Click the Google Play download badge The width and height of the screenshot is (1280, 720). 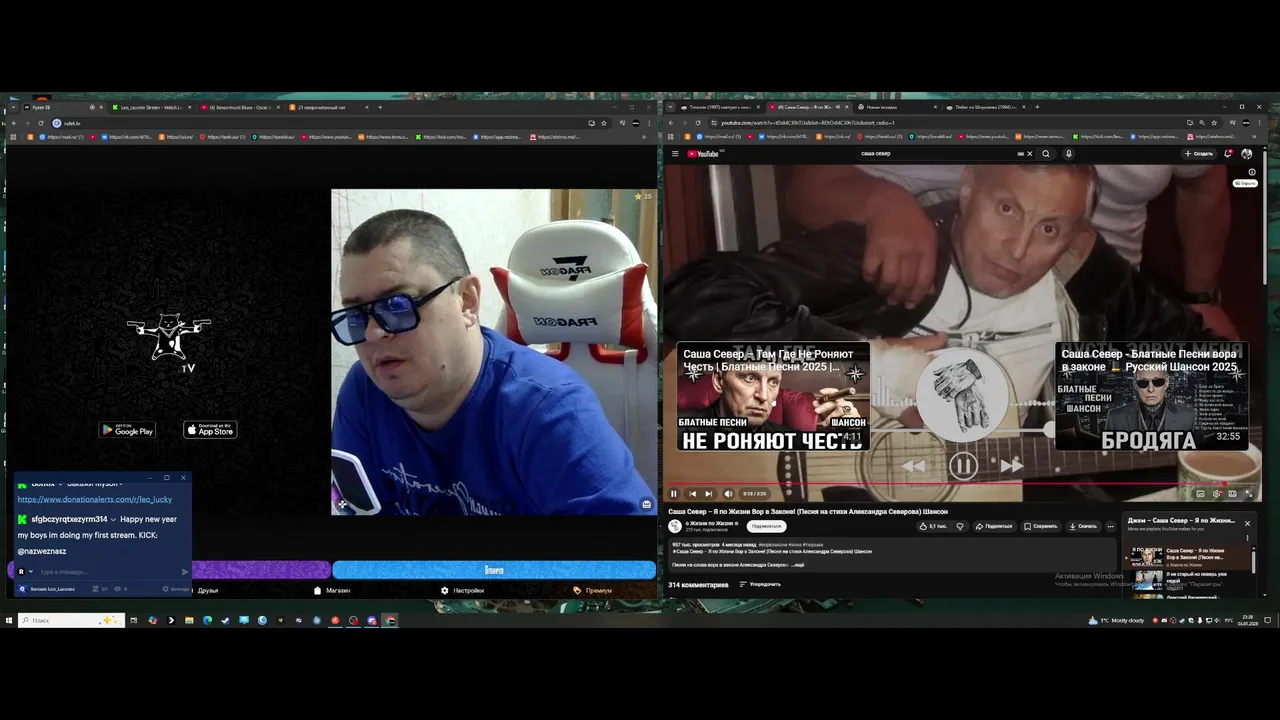pos(127,430)
